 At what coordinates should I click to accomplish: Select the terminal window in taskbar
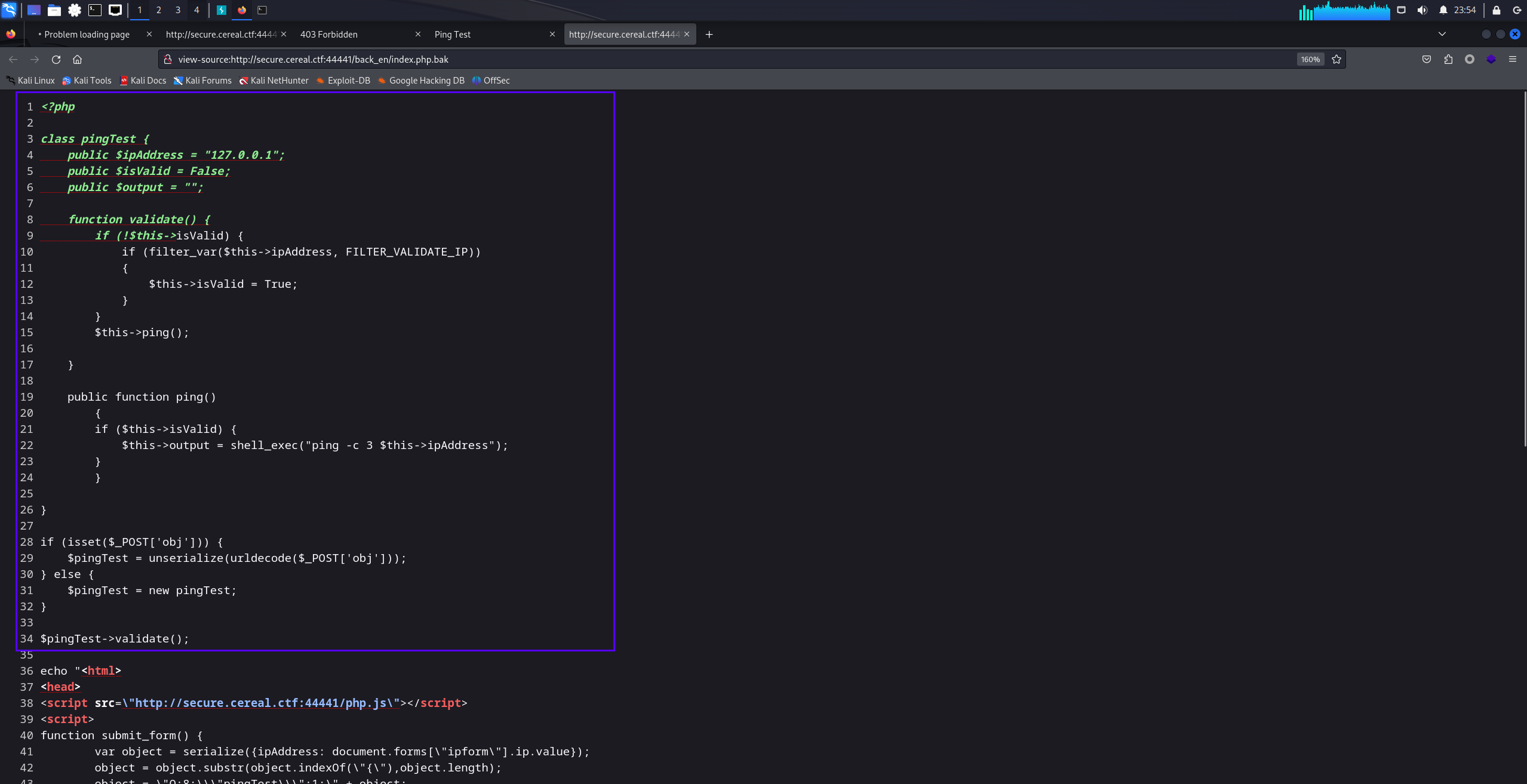coord(262,10)
